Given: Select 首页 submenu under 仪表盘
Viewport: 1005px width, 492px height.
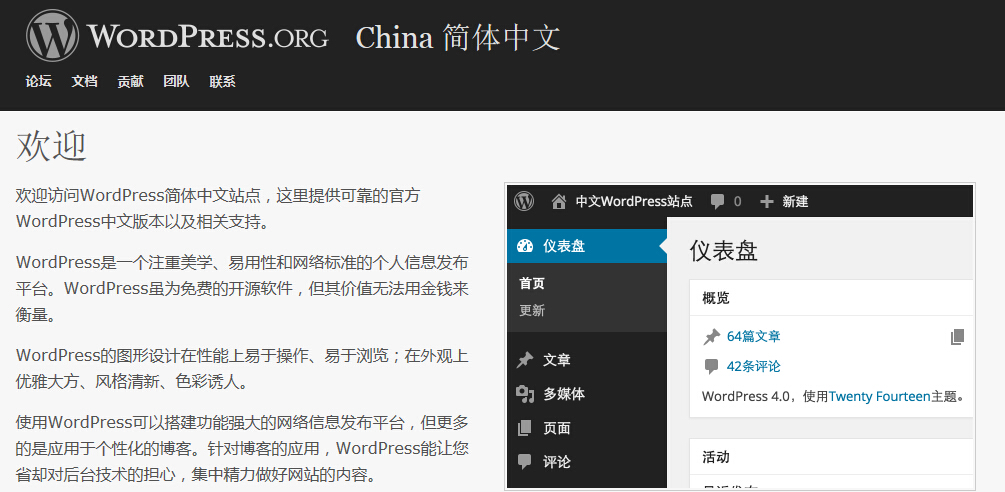Looking at the screenshot, I should (x=532, y=283).
